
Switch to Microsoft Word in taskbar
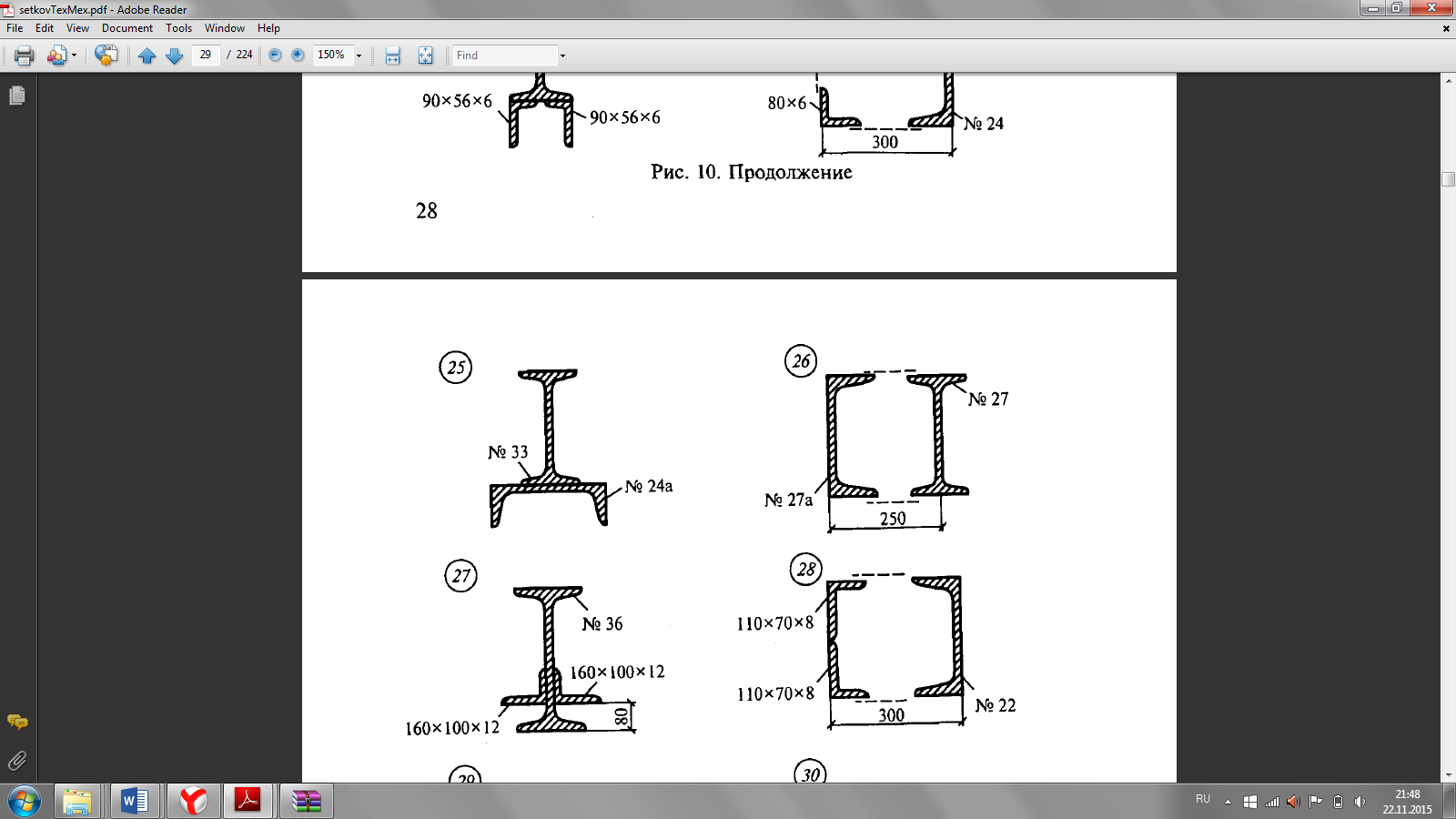(x=135, y=801)
